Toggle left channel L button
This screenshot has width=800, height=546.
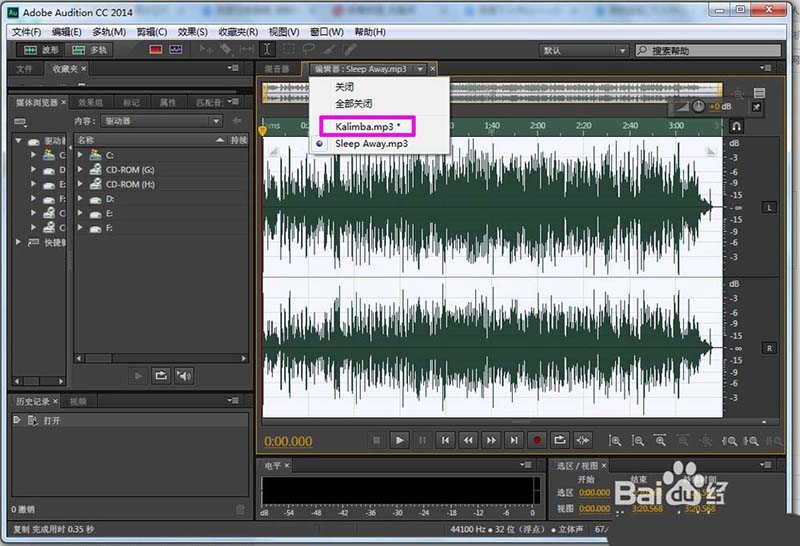tap(769, 208)
